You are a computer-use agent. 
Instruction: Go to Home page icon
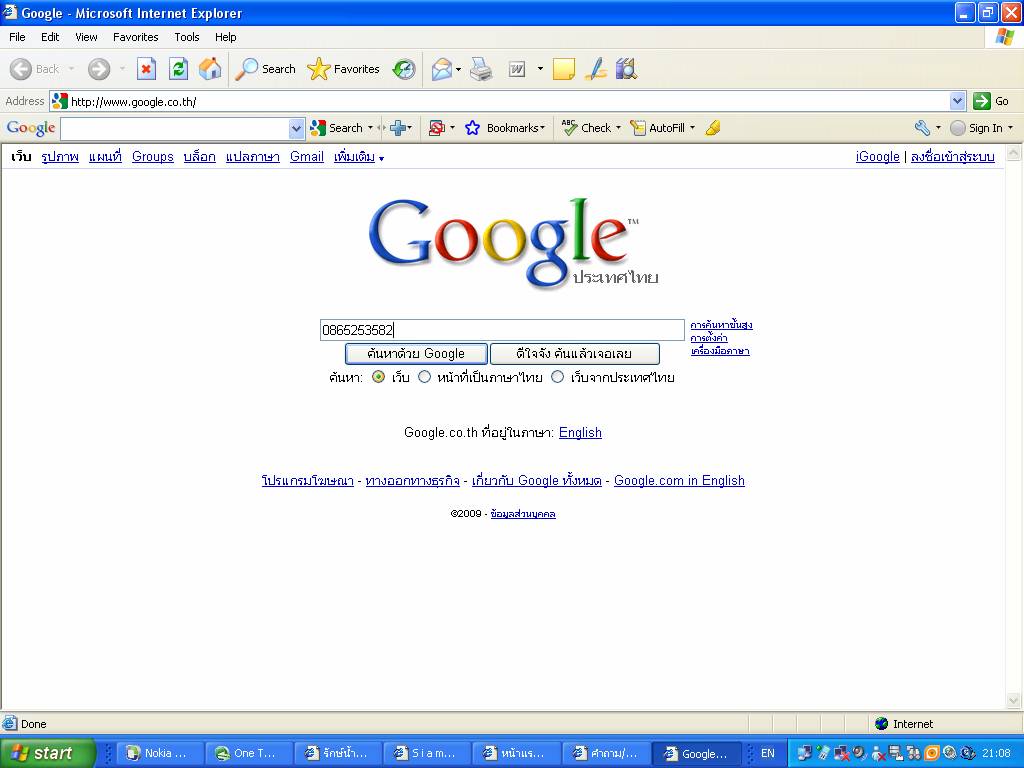pyautogui.click(x=210, y=69)
